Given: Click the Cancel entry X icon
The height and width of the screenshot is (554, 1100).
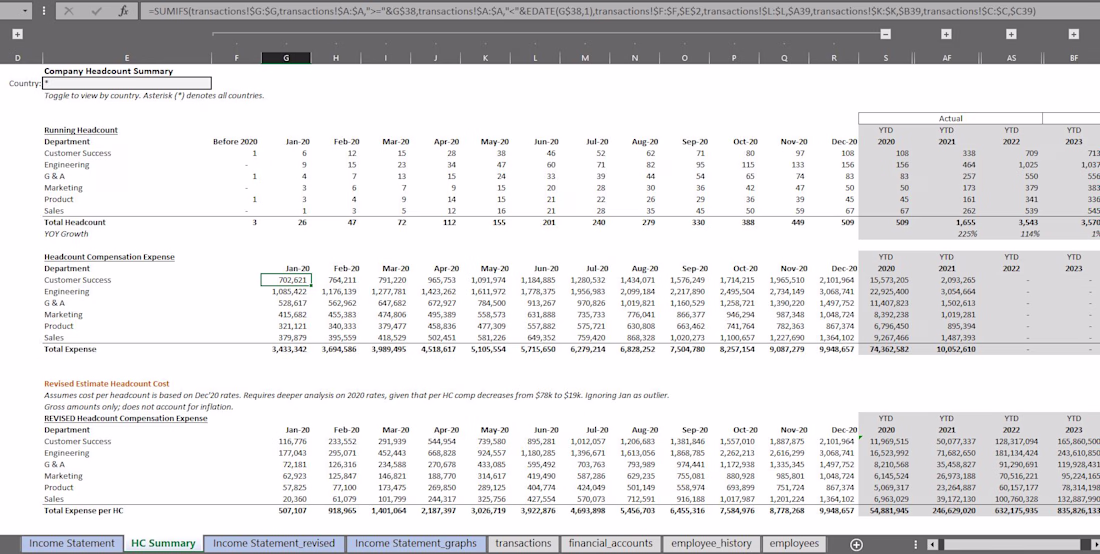Looking at the screenshot, I should coord(69,11).
